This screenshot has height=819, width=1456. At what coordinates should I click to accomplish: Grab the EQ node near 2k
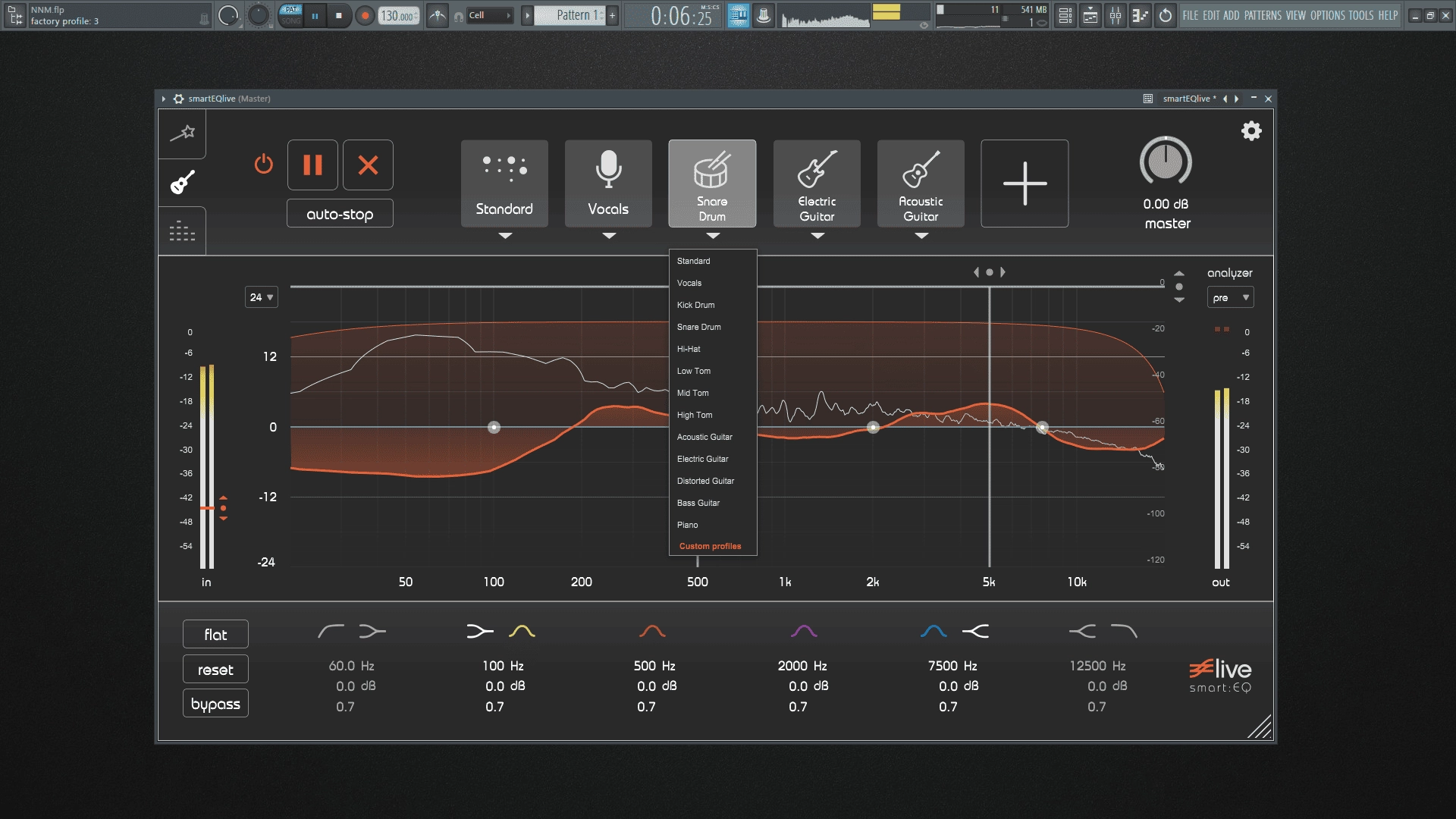(873, 428)
